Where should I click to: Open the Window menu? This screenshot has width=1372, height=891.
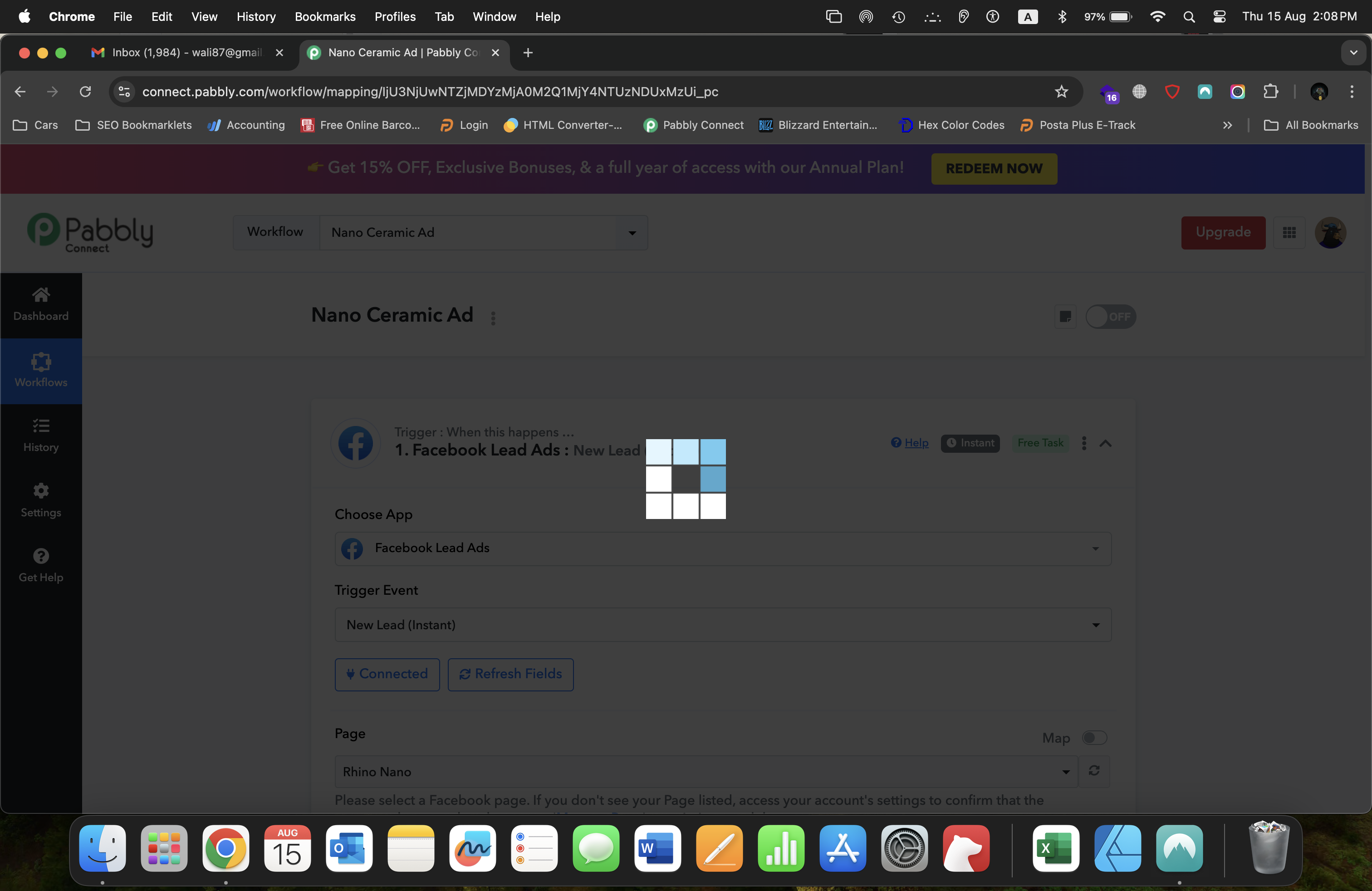[494, 17]
